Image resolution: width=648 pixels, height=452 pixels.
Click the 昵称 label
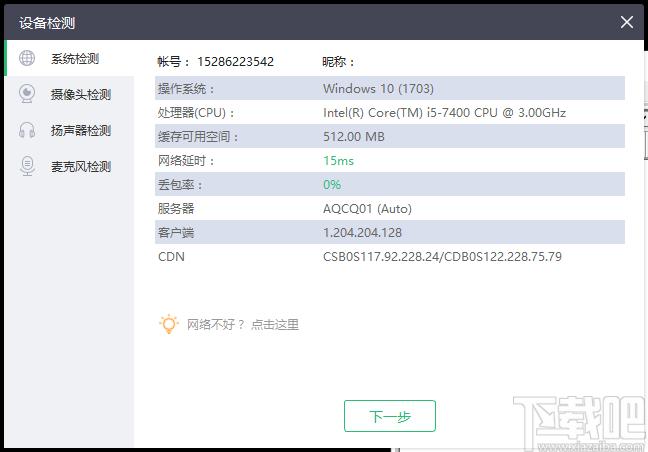(338, 62)
